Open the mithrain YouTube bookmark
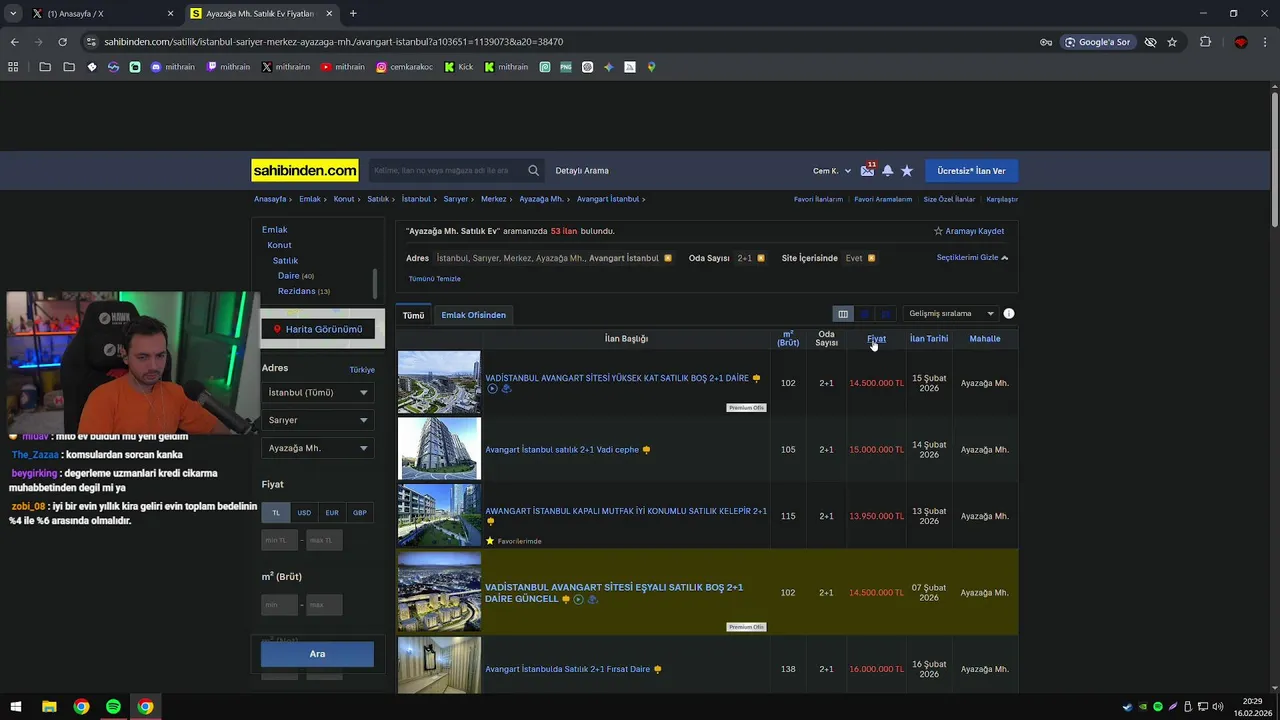Image resolution: width=1280 pixels, height=720 pixels. (342, 67)
